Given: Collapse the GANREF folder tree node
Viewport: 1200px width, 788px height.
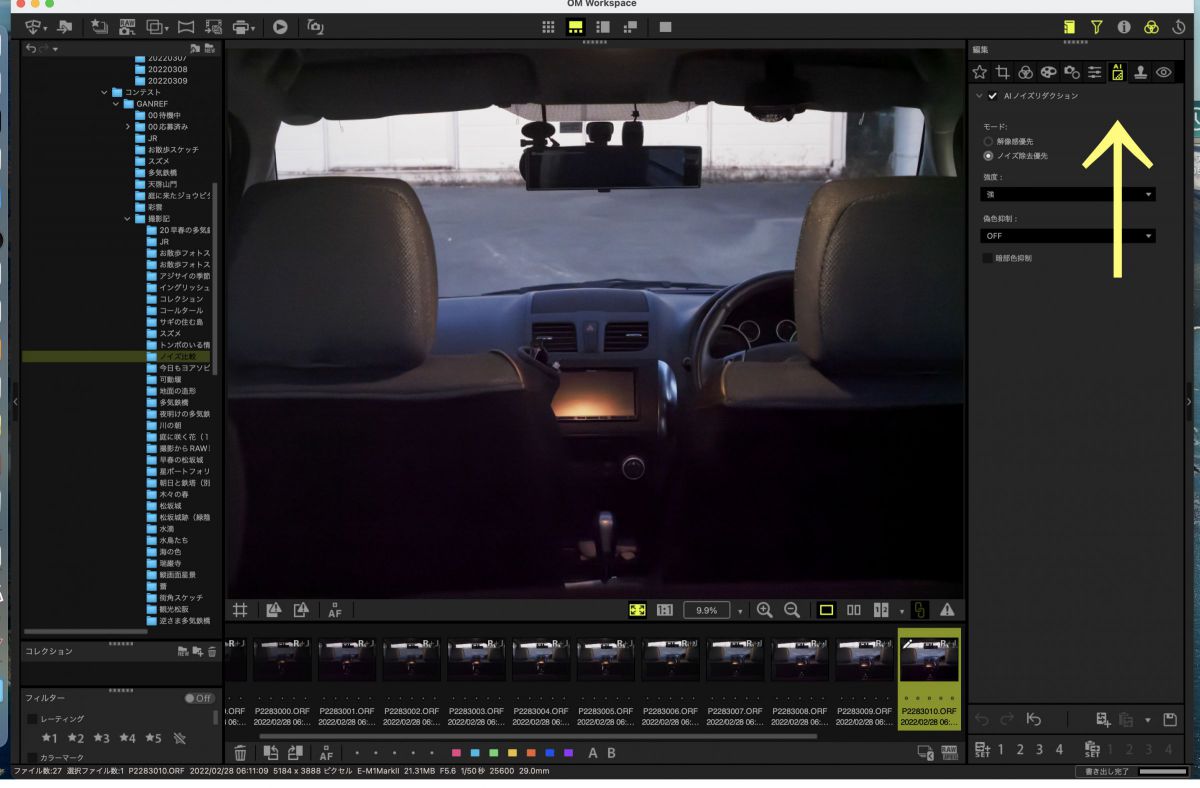Looking at the screenshot, I should (x=116, y=104).
